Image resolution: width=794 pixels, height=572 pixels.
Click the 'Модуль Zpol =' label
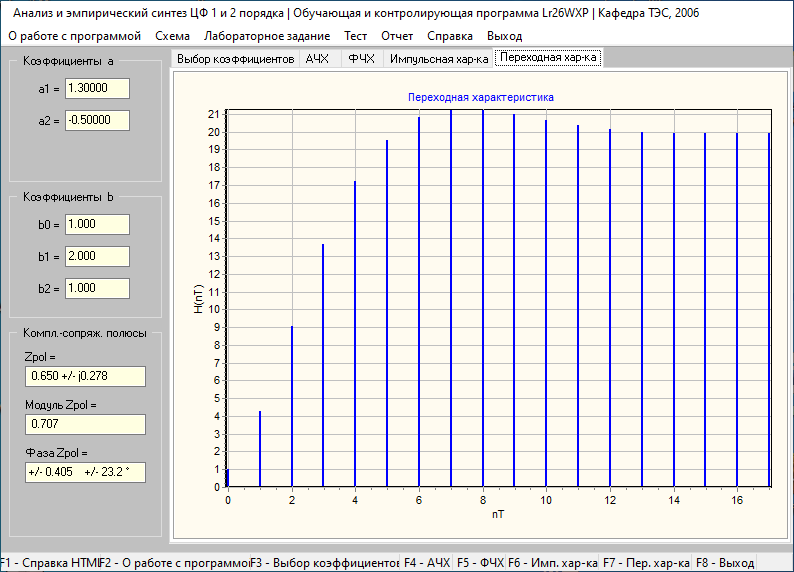[61, 405]
